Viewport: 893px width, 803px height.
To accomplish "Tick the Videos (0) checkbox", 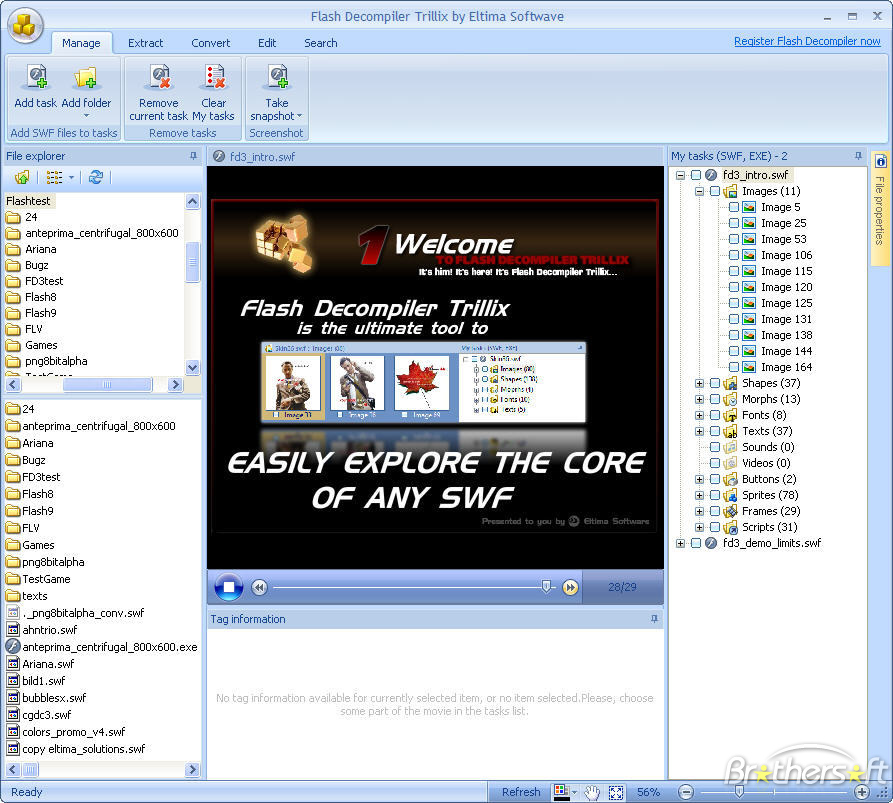I will [715, 463].
